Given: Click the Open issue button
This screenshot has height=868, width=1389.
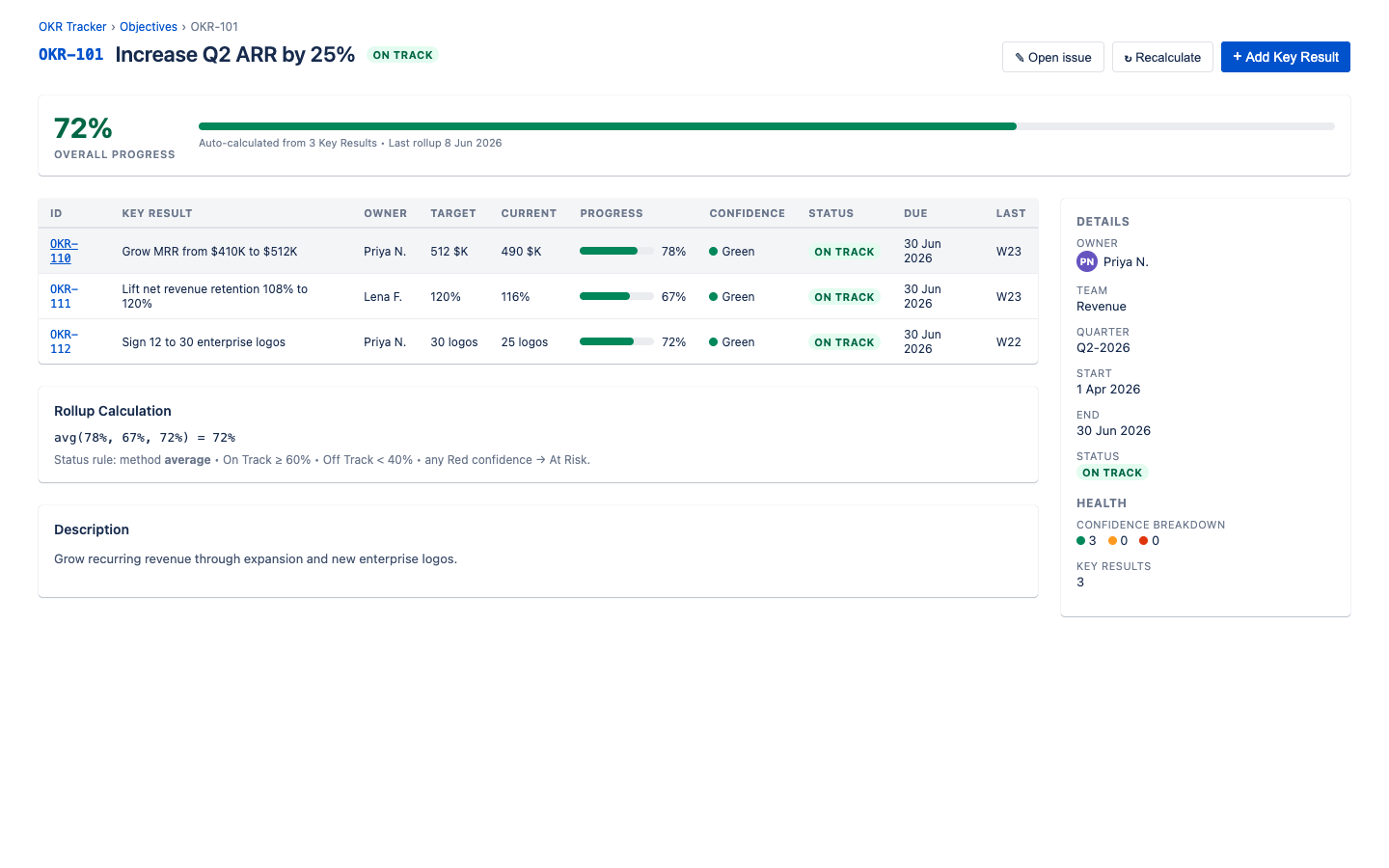Looking at the screenshot, I should 1052,57.
